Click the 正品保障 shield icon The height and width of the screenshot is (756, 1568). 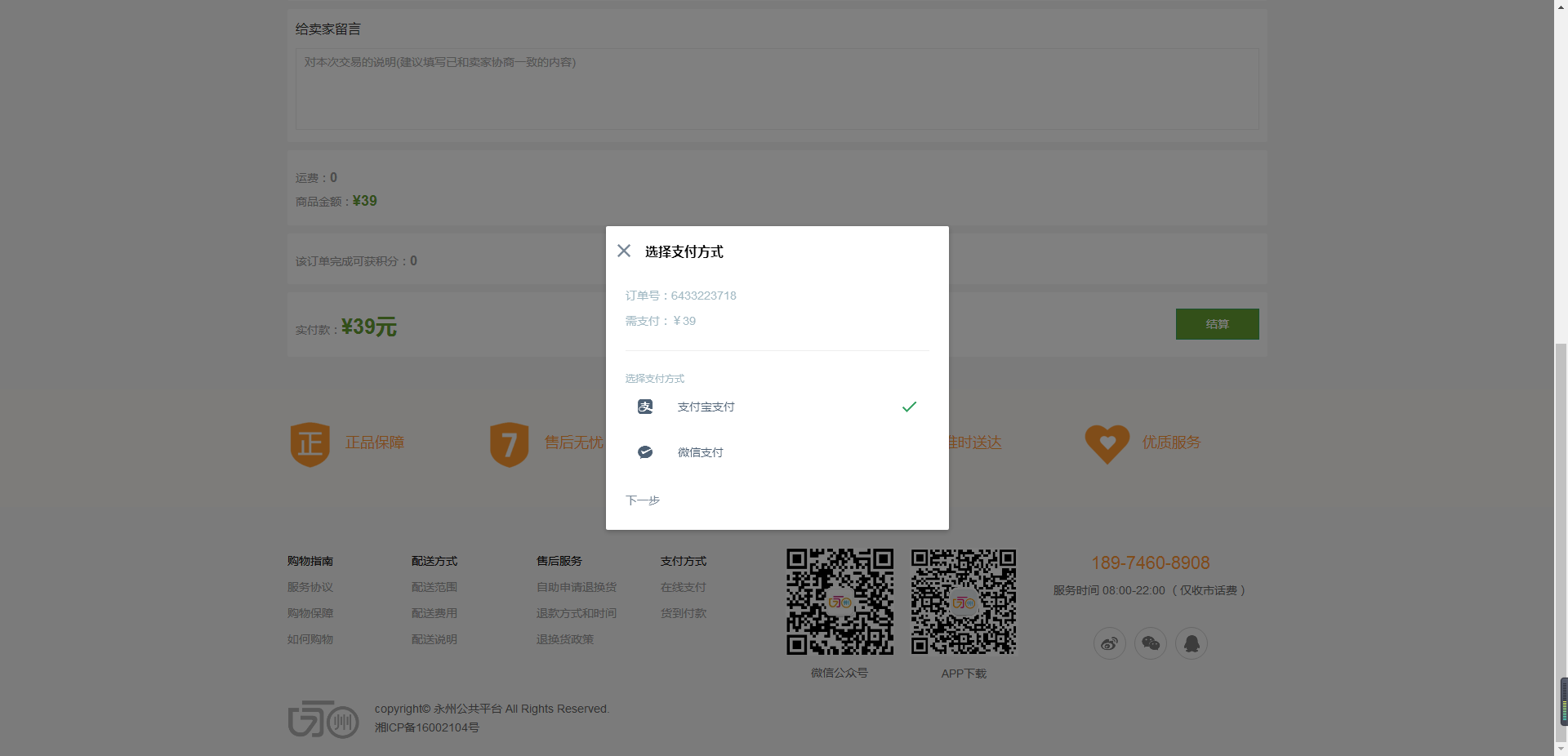click(310, 444)
